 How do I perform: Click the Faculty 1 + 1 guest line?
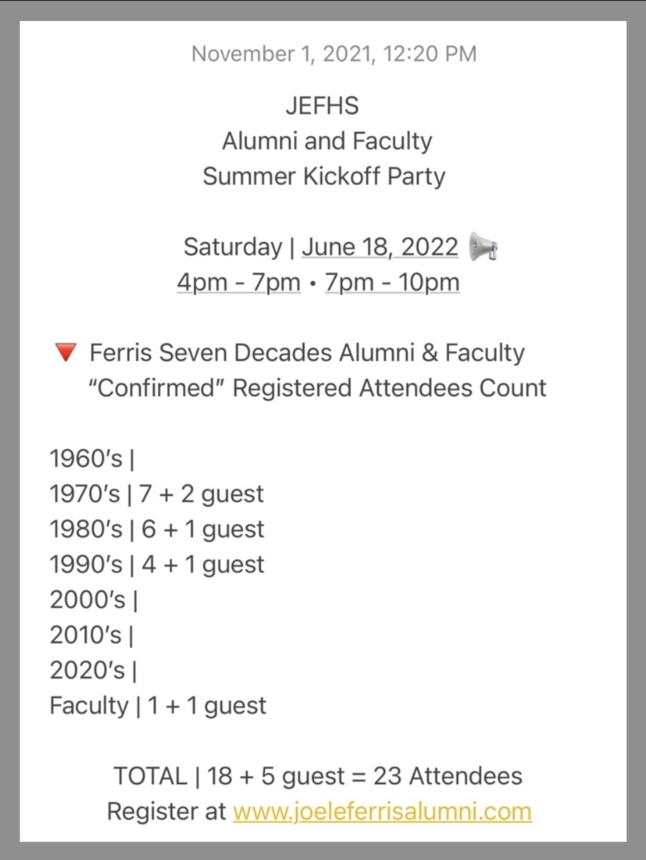[158, 705]
